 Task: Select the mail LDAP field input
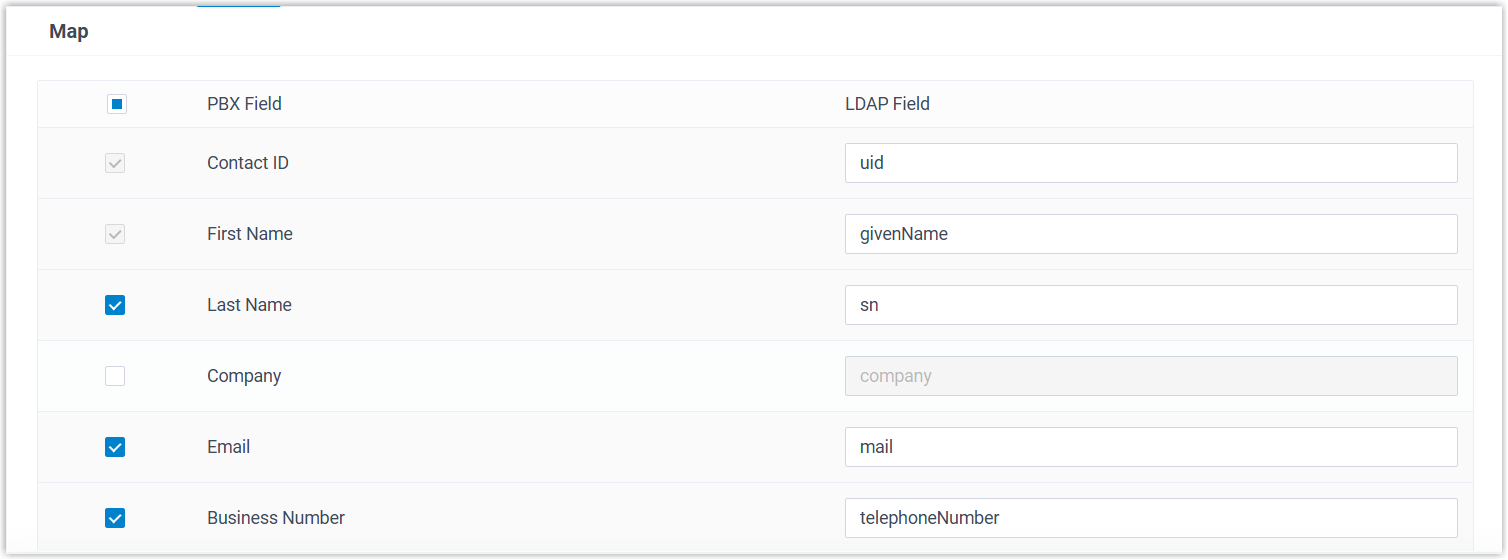[1150, 447]
